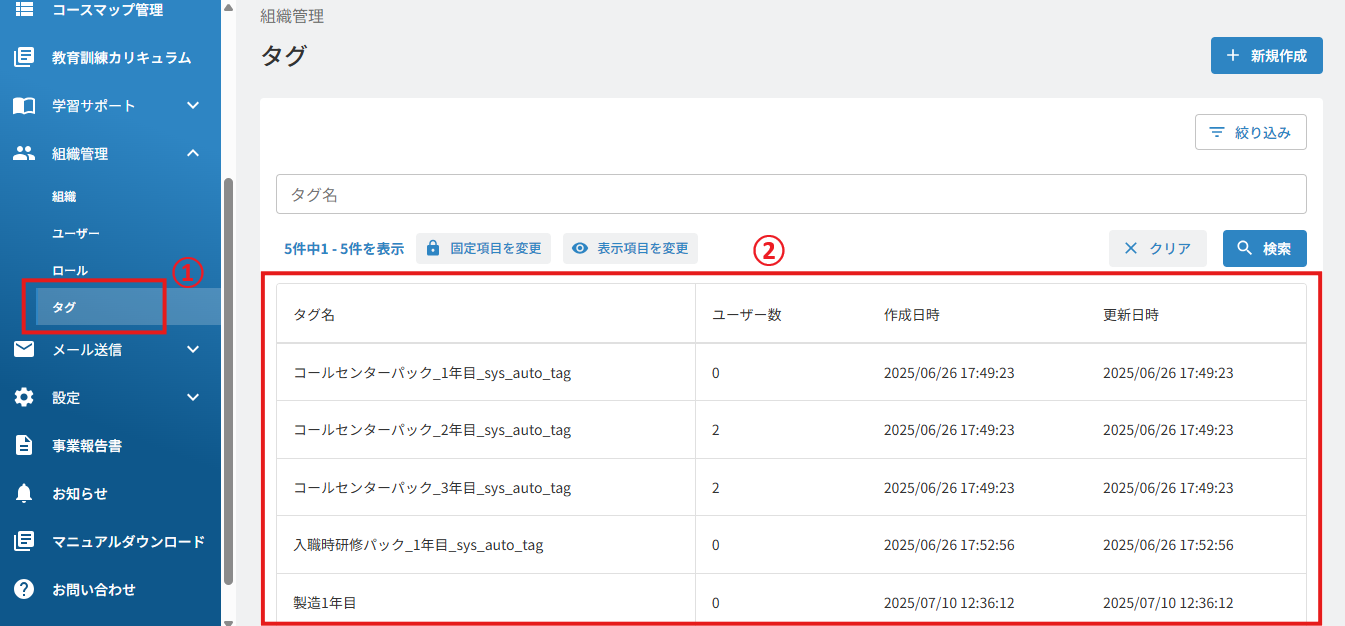Expand the 学習サポート menu chevron
This screenshot has width=1345, height=626.
click(x=194, y=106)
